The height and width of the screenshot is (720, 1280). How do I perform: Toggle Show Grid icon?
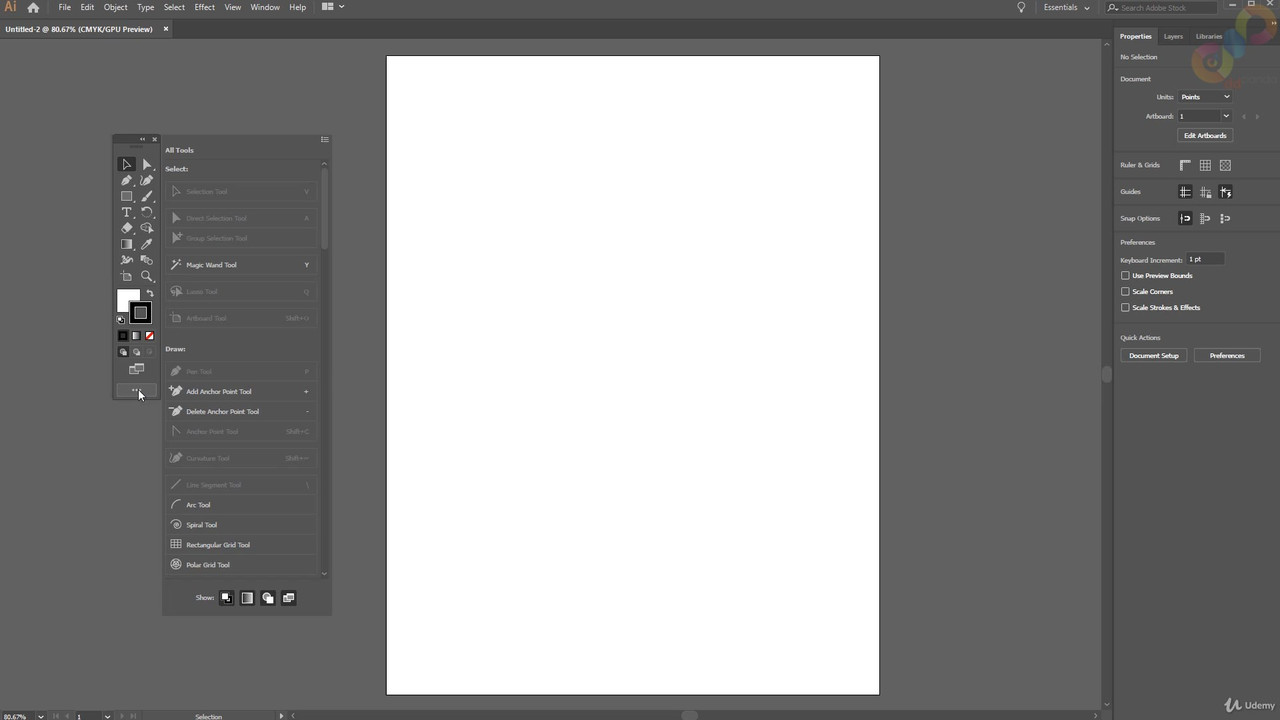1205,165
